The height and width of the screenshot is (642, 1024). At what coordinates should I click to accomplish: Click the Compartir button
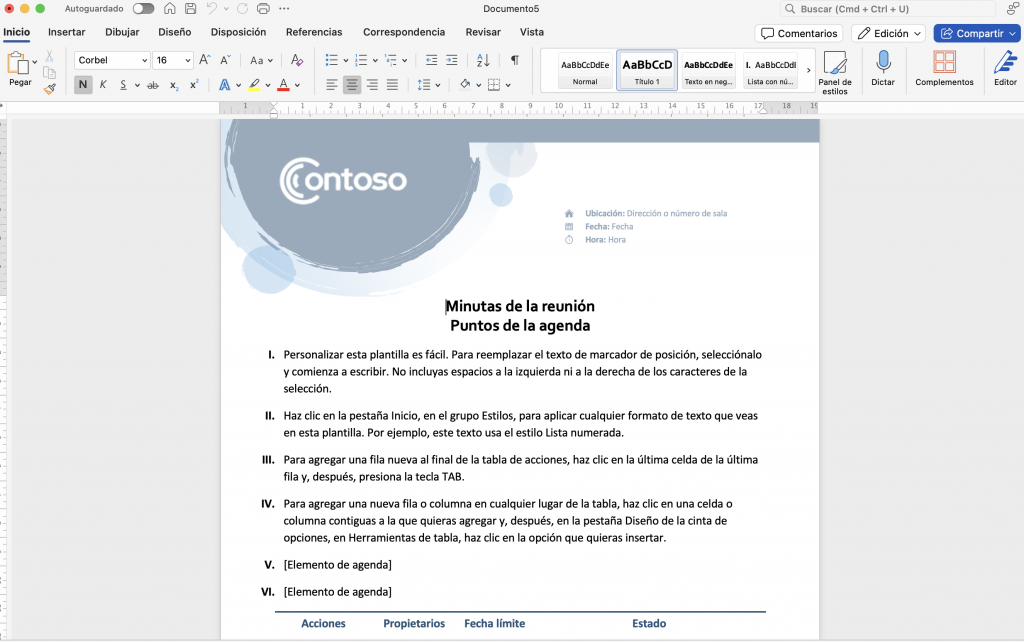point(978,33)
